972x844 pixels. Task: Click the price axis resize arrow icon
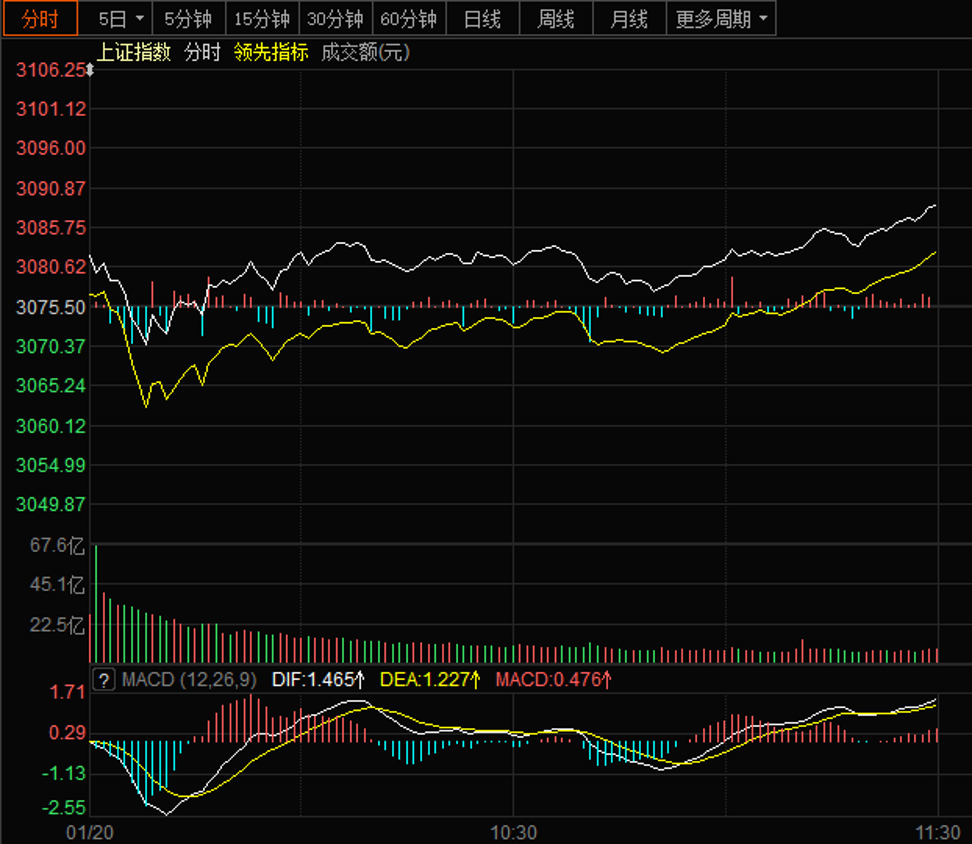pyautogui.click(x=91, y=70)
